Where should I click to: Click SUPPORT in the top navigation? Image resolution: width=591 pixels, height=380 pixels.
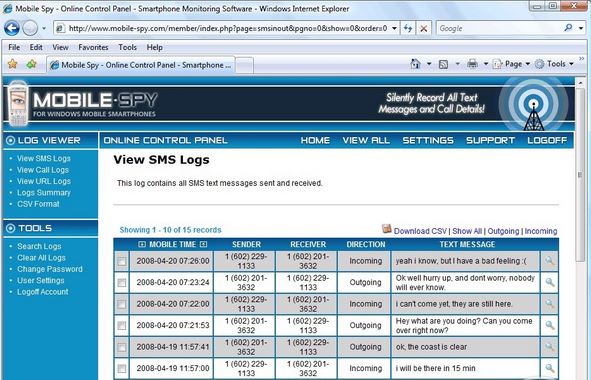[490, 140]
